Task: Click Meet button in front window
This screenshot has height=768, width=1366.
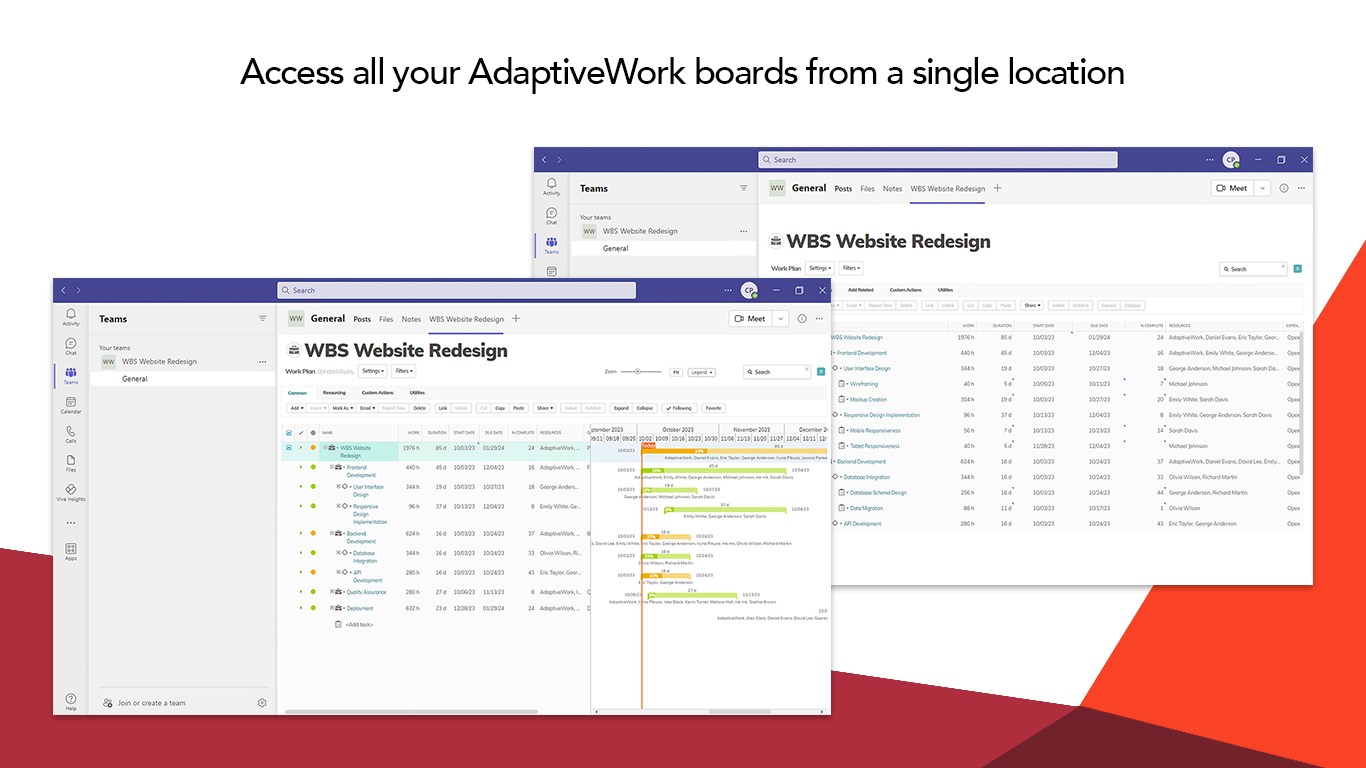Action: (x=751, y=319)
